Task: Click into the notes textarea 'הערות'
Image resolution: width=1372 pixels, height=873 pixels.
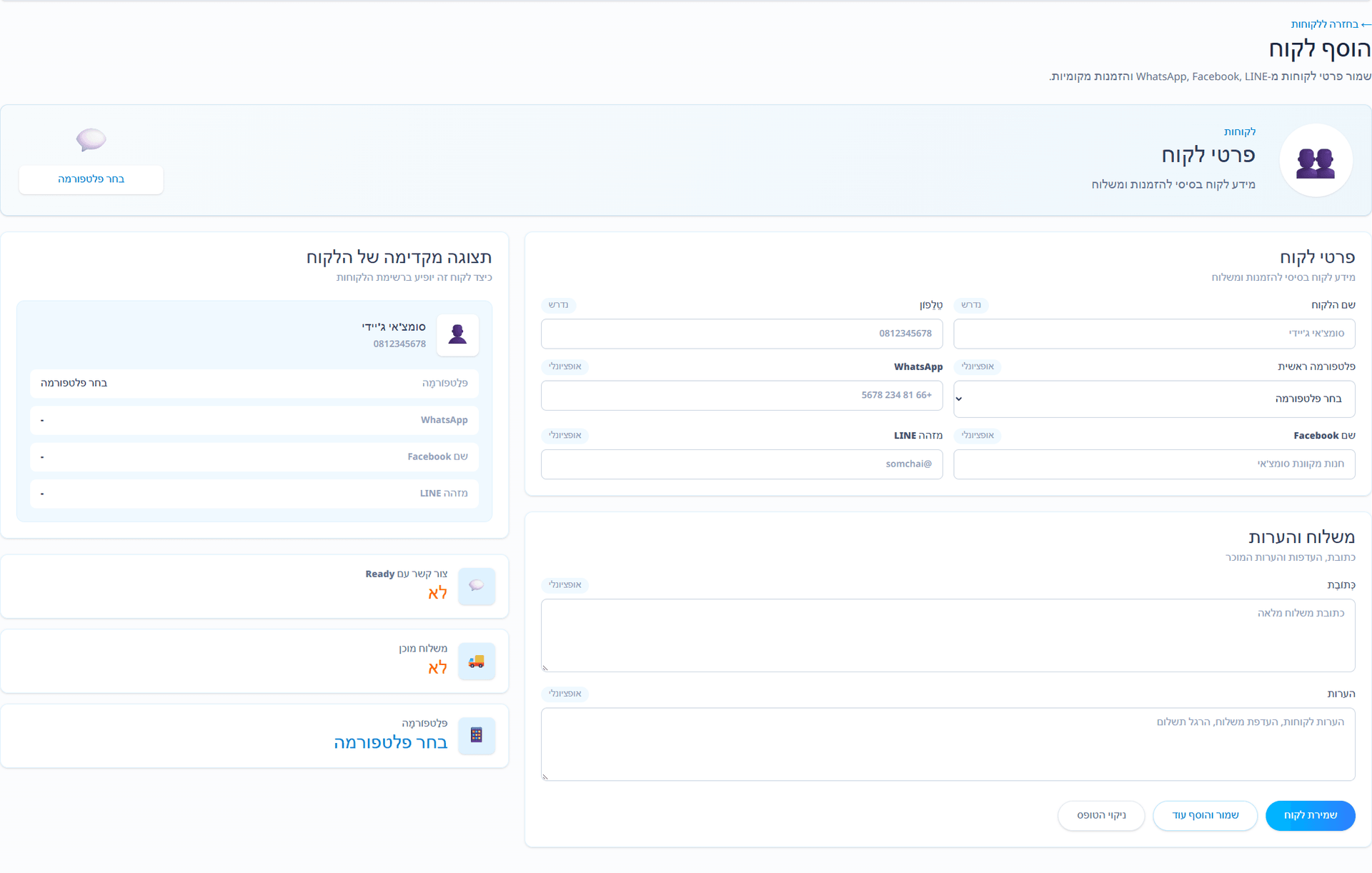Action: pyautogui.click(x=948, y=744)
